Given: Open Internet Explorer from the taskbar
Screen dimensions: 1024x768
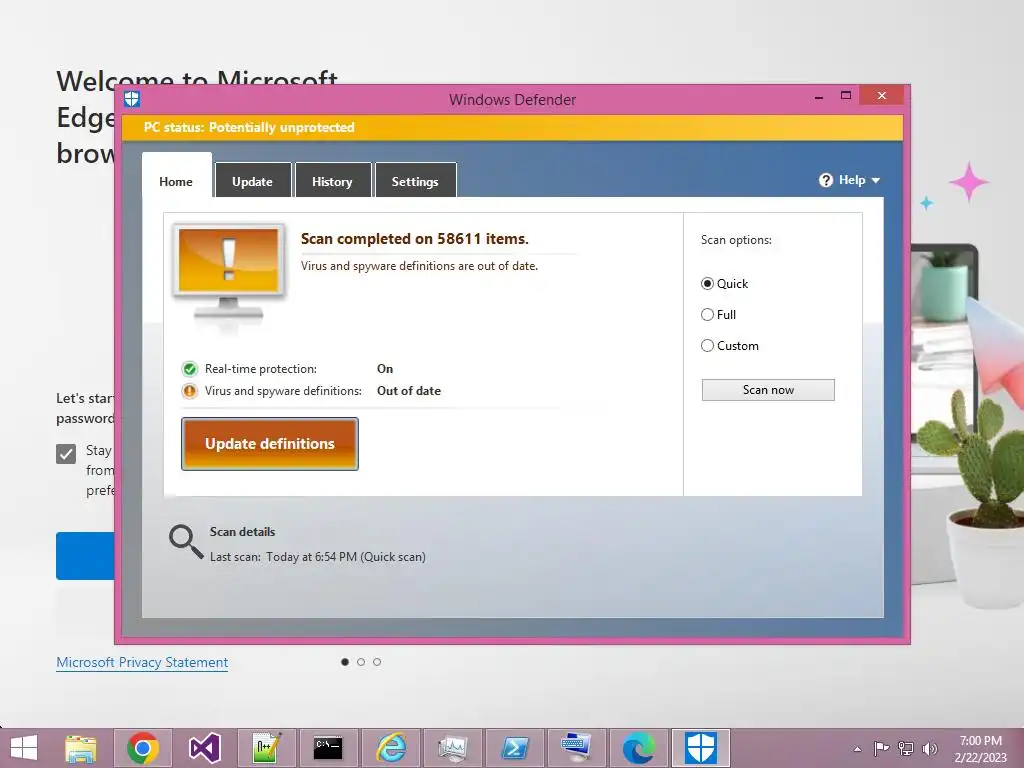Looking at the screenshot, I should click(390, 748).
